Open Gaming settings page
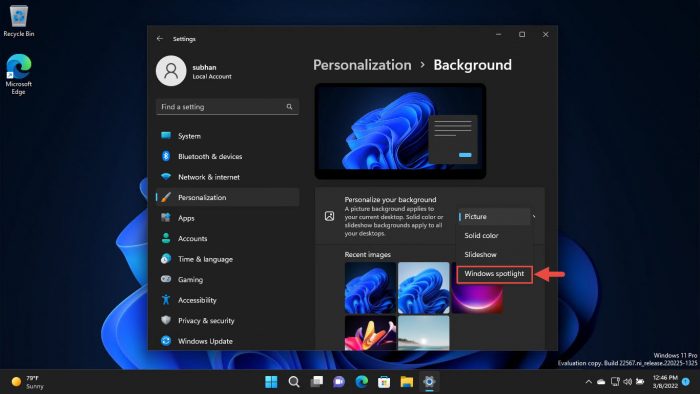This screenshot has width=700, height=394. (x=228, y=279)
